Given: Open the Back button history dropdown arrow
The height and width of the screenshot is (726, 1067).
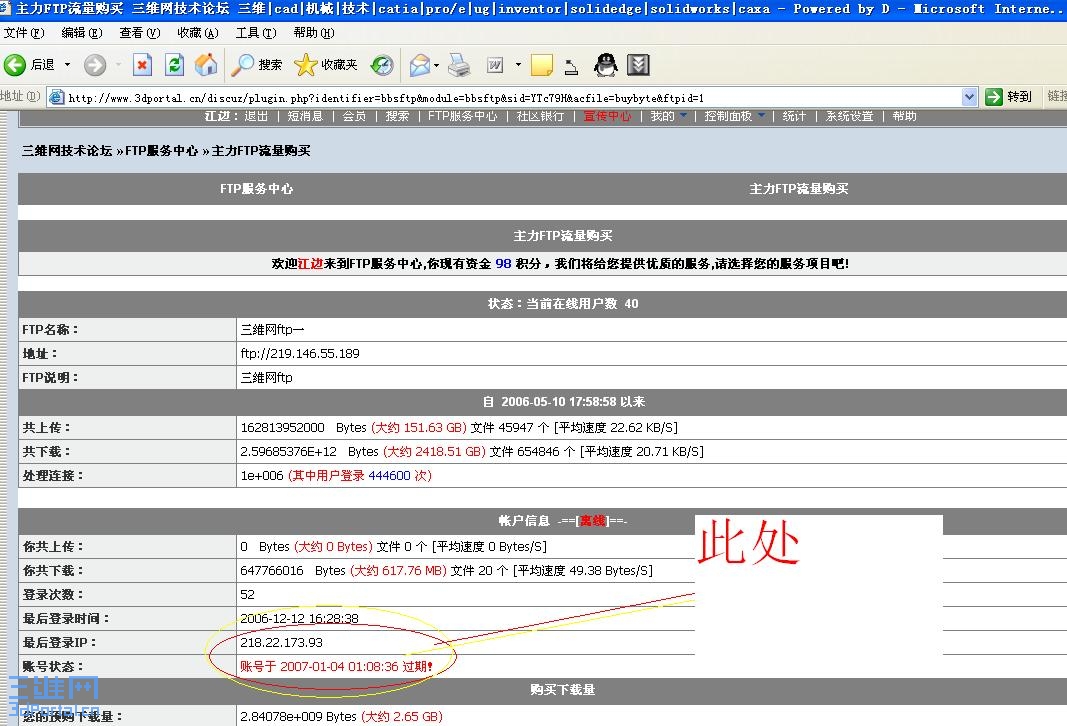Looking at the screenshot, I should pyautogui.click(x=67, y=65).
